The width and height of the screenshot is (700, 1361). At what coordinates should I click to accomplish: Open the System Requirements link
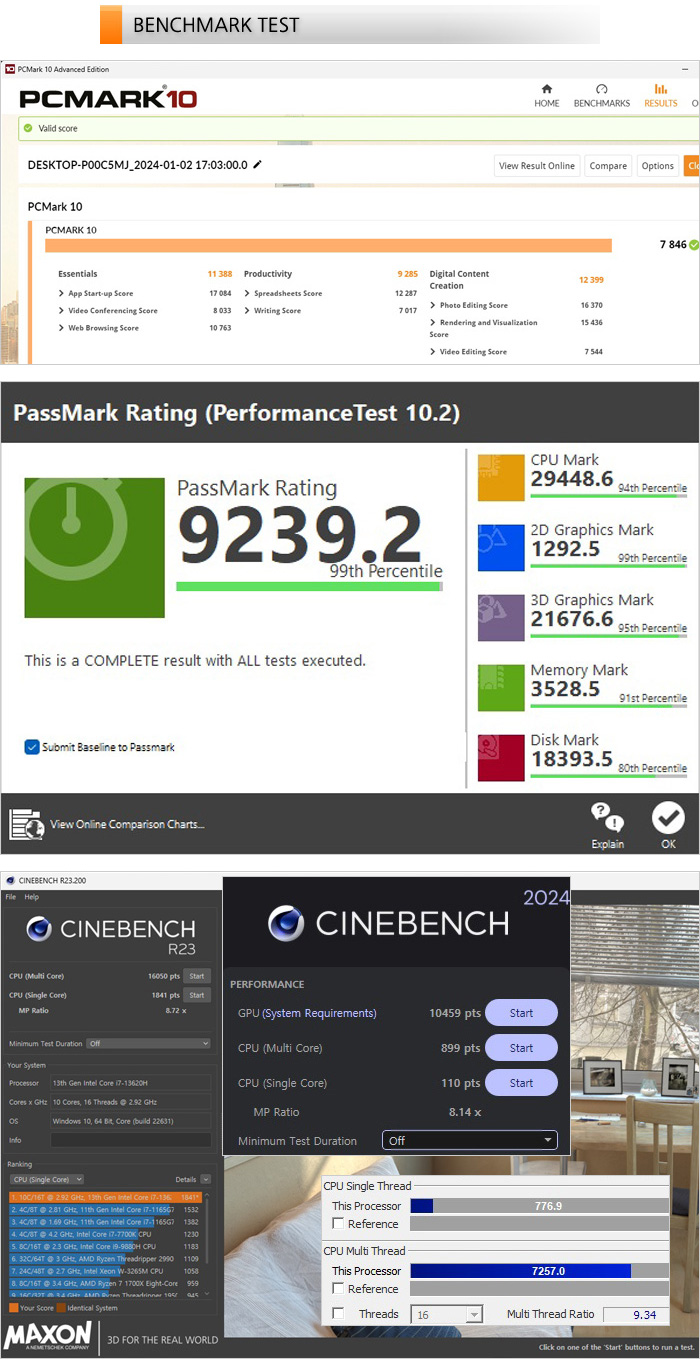tap(319, 1013)
